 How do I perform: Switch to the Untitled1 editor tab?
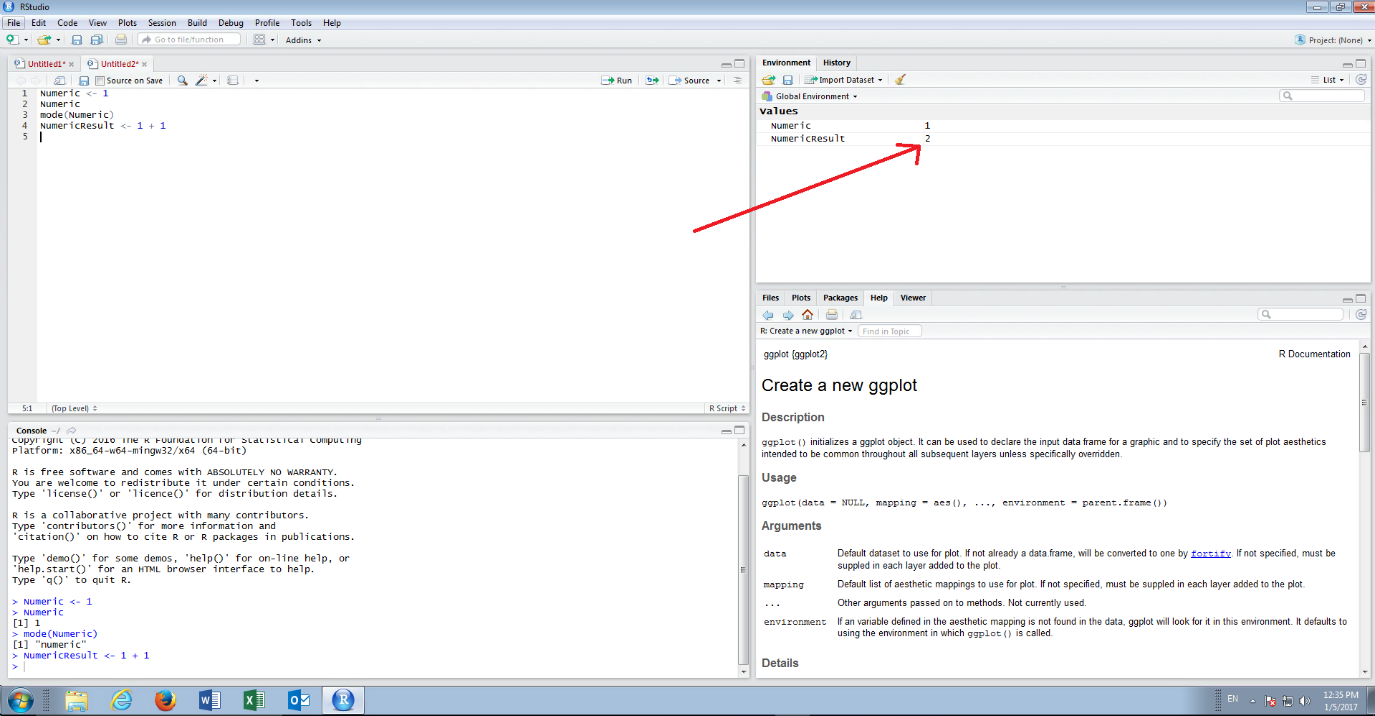point(46,64)
